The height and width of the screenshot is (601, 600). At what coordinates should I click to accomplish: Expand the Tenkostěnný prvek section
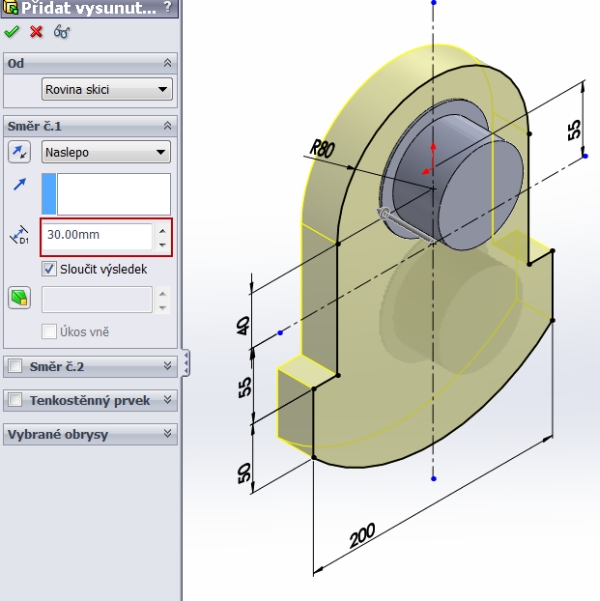click(167, 400)
